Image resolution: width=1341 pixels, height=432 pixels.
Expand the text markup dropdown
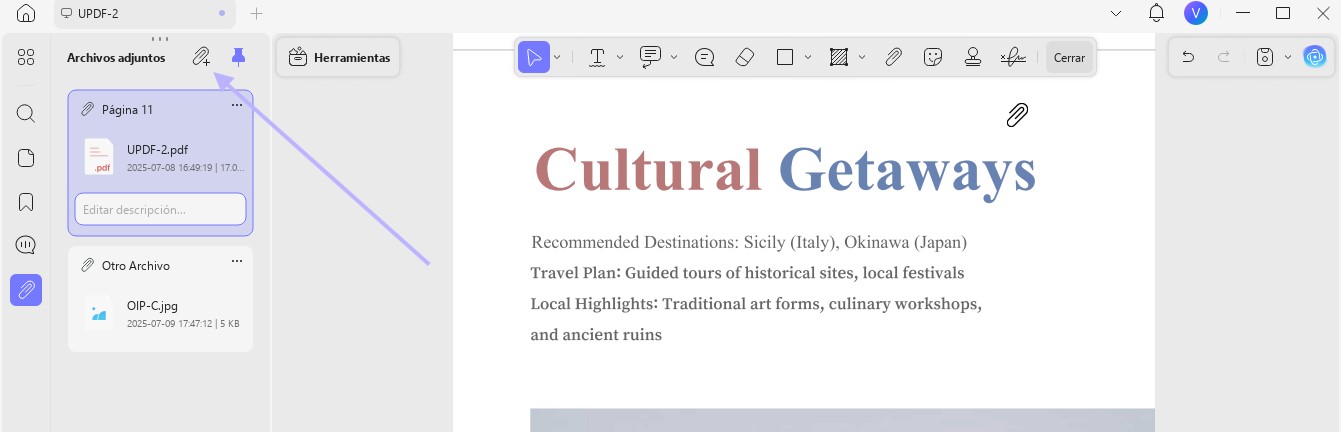click(x=620, y=57)
